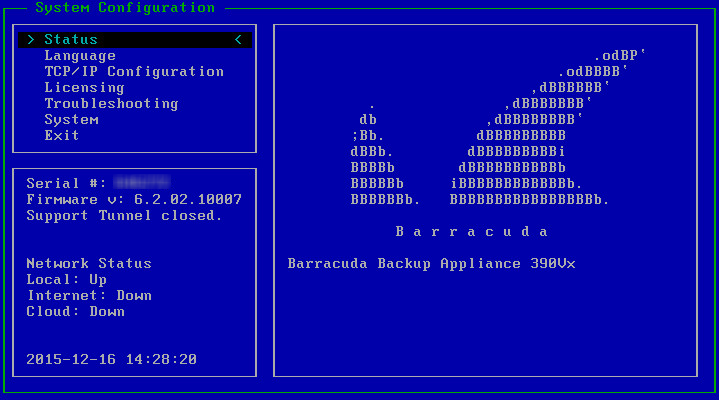Click the Network Status heading

point(89,263)
